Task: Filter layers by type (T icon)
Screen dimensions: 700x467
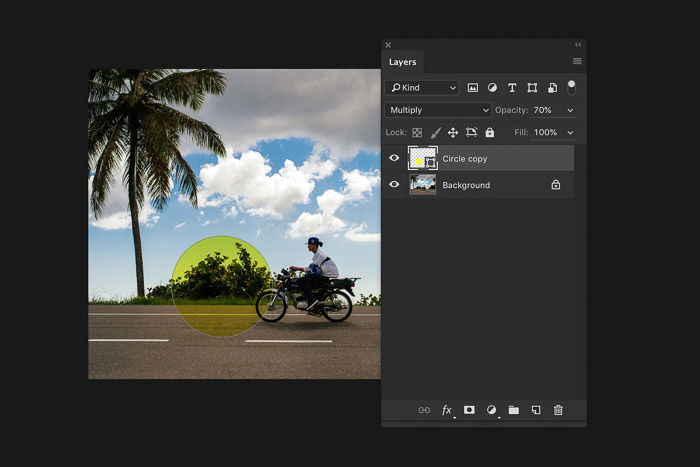Action: coord(512,88)
